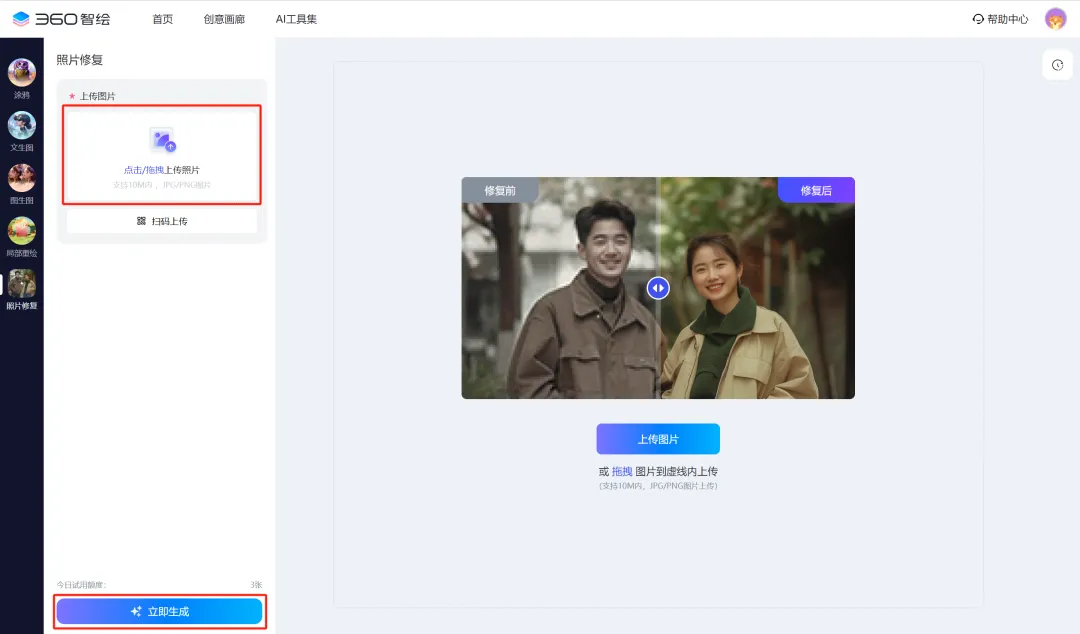Image resolution: width=1080 pixels, height=634 pixels.
Task: Open the AI工具集 menu item
Action: (x=296, y=19)
